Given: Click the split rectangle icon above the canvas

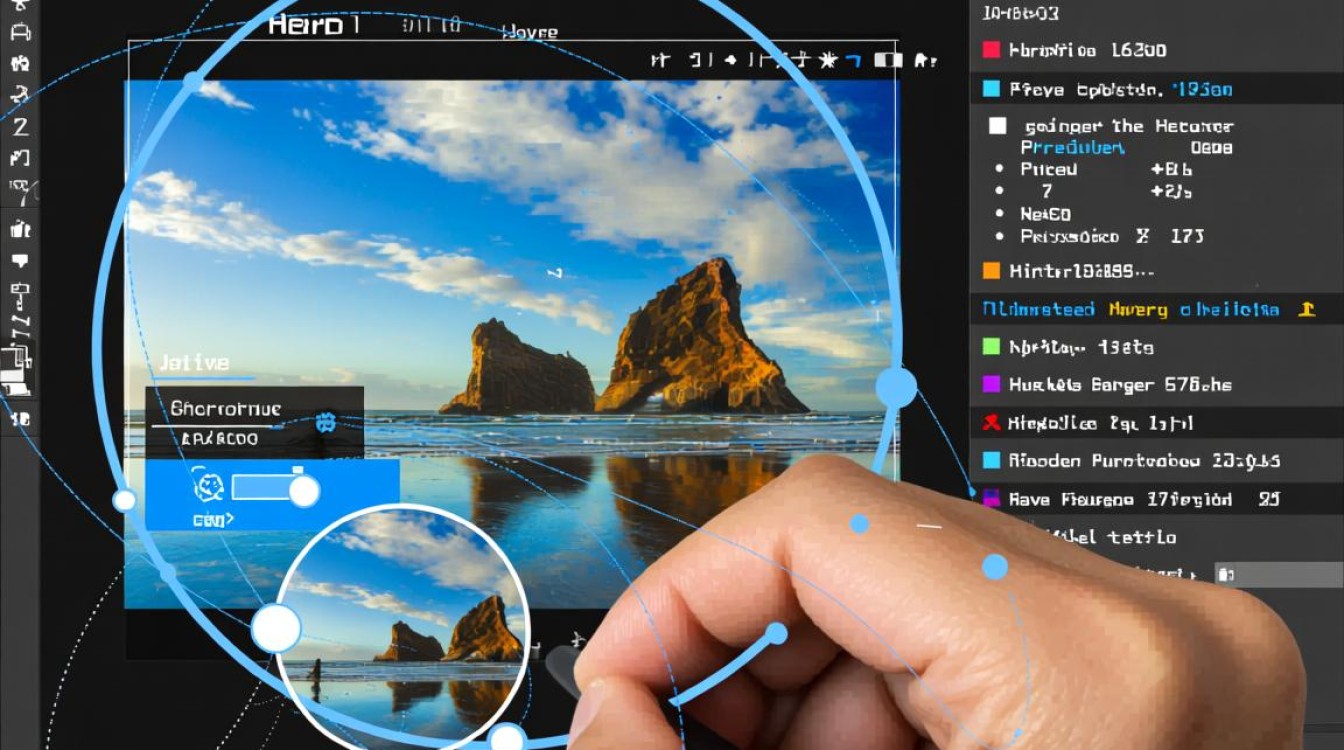Looking at the screenshot, I should click(887, 60).
